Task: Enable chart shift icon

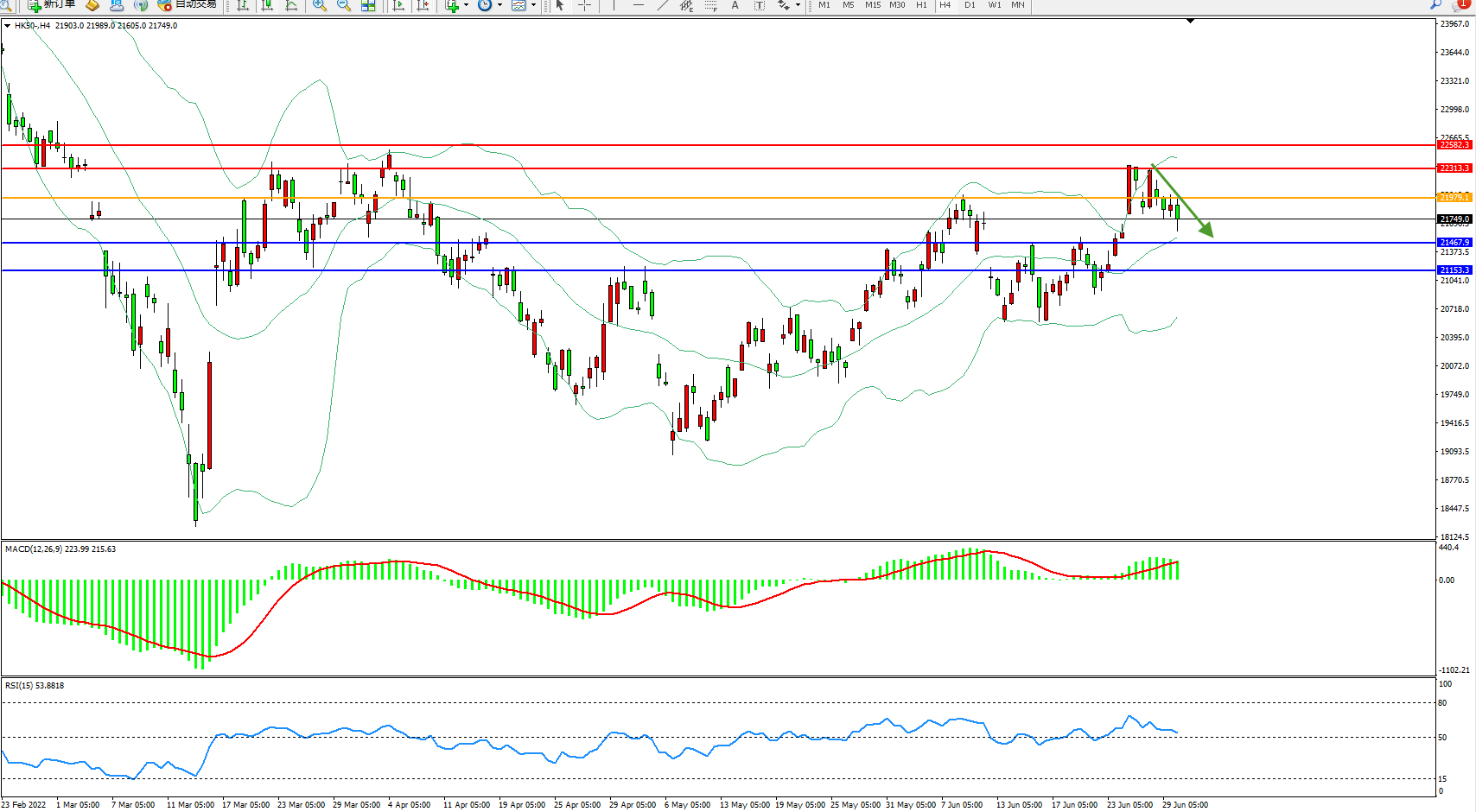Action: pos(423,5)
